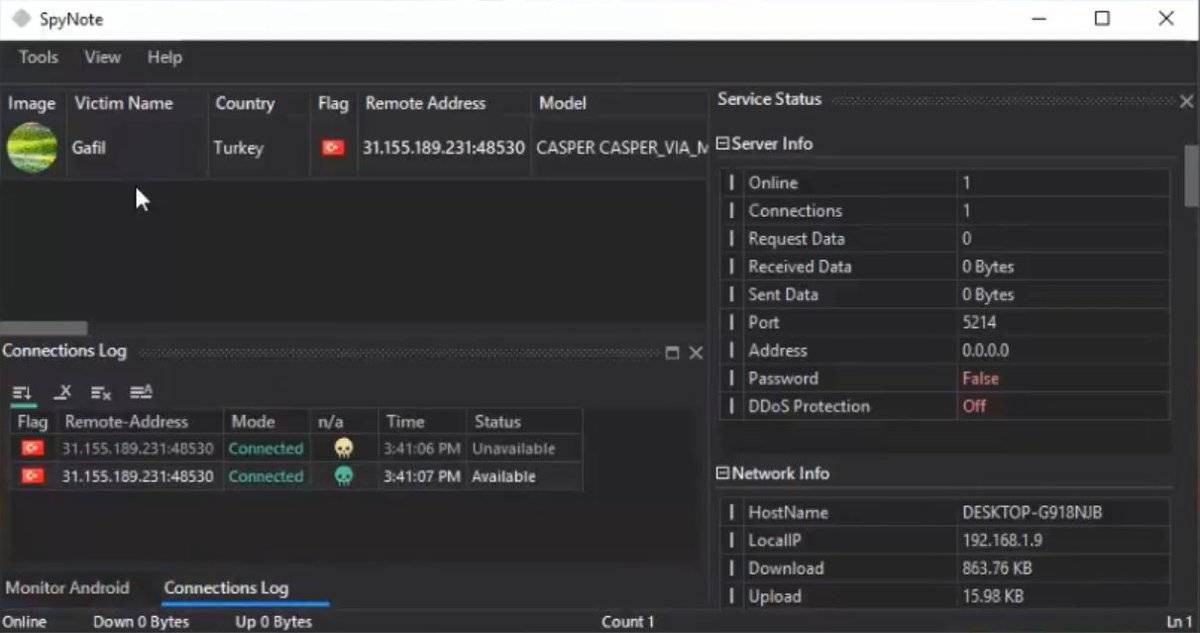The width and height of the screenshot is (1200, 633).
Task: Click the Gafil green landscape thumbnail
Action: point(32,148)
